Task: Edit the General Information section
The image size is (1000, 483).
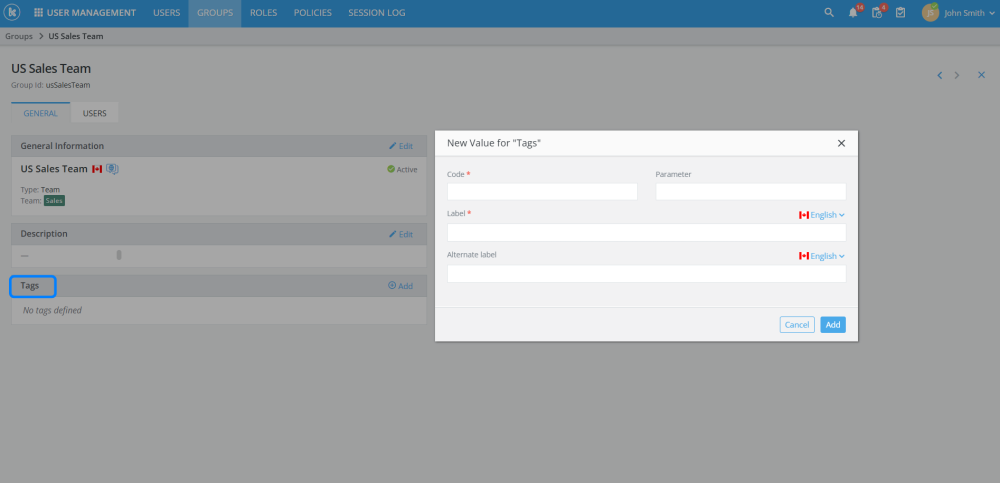Action: (401, 146)
